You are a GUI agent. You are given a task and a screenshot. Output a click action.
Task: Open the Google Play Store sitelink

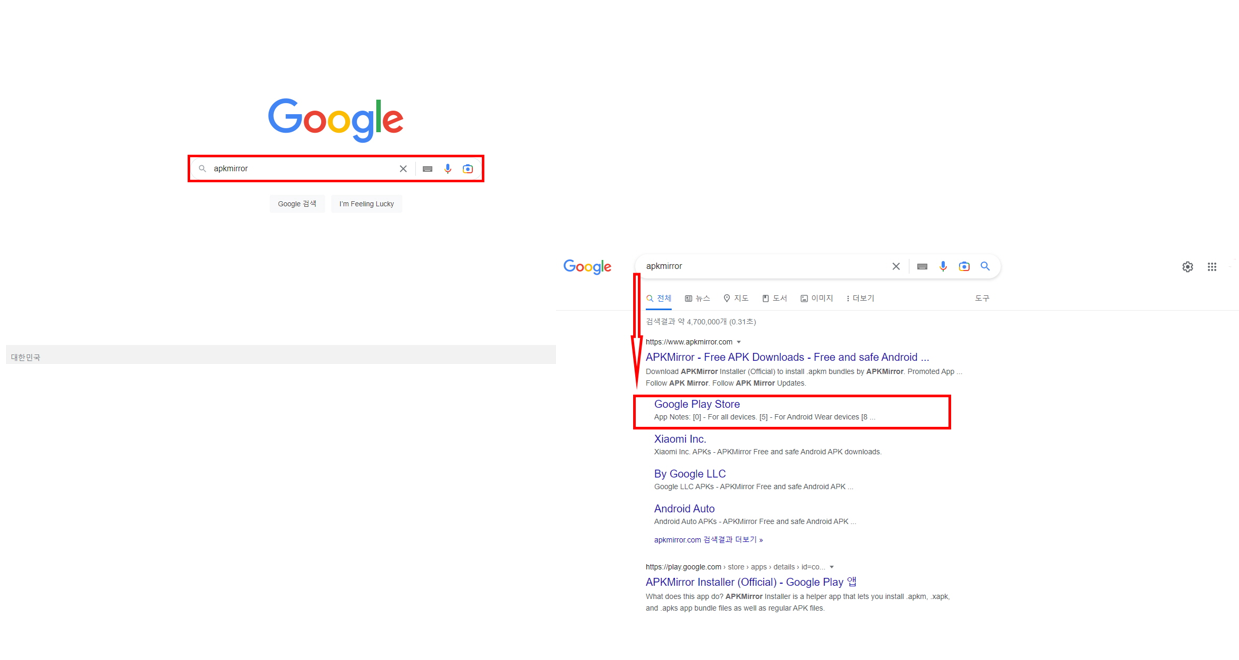(697, 404)
